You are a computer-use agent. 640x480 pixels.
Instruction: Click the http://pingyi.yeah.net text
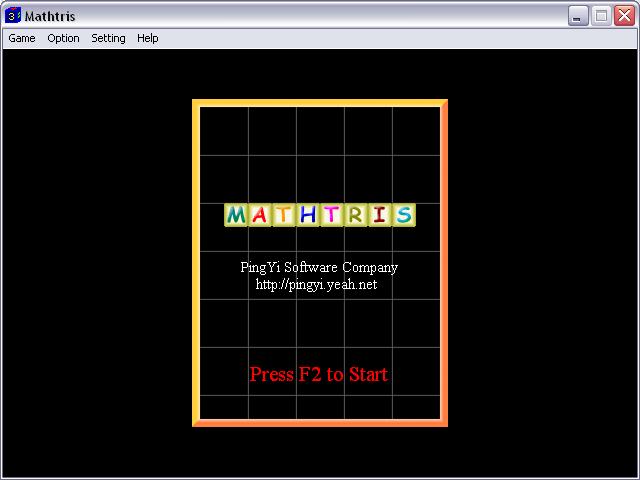(x=316, y=284)
